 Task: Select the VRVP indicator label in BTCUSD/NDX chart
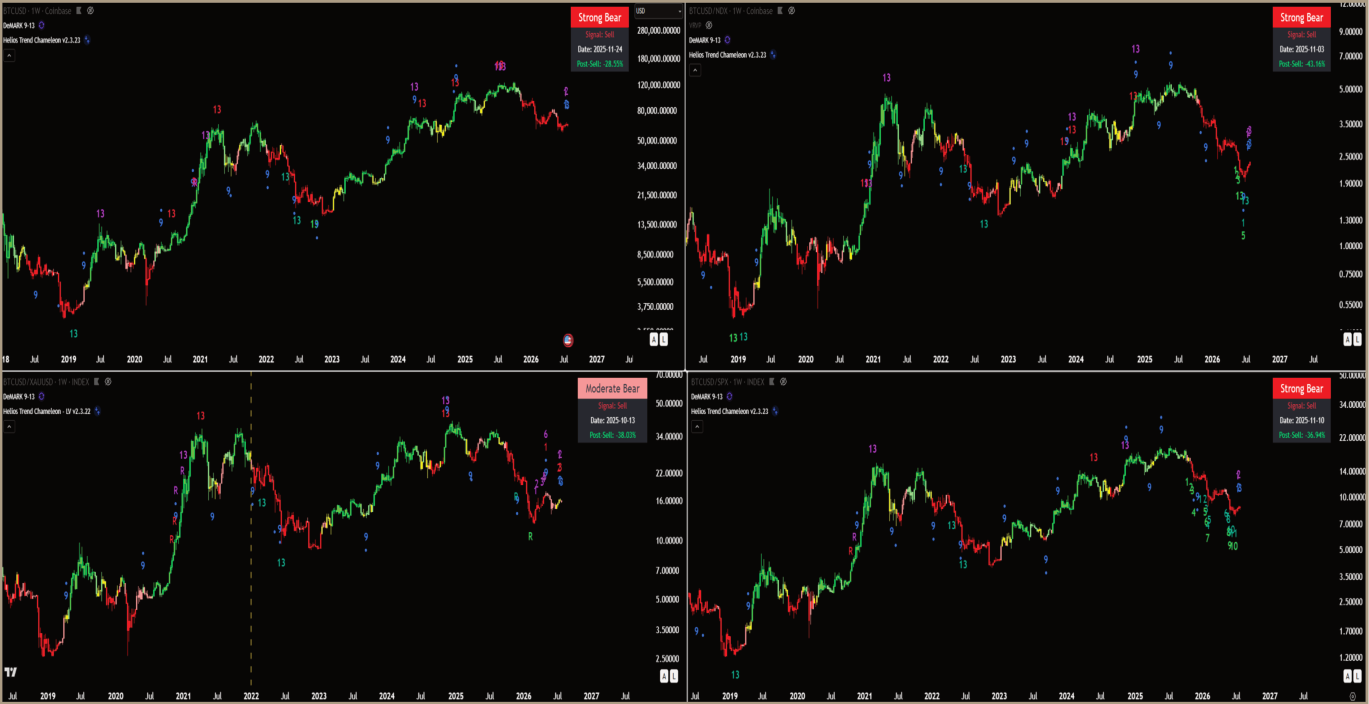point(695,25)
